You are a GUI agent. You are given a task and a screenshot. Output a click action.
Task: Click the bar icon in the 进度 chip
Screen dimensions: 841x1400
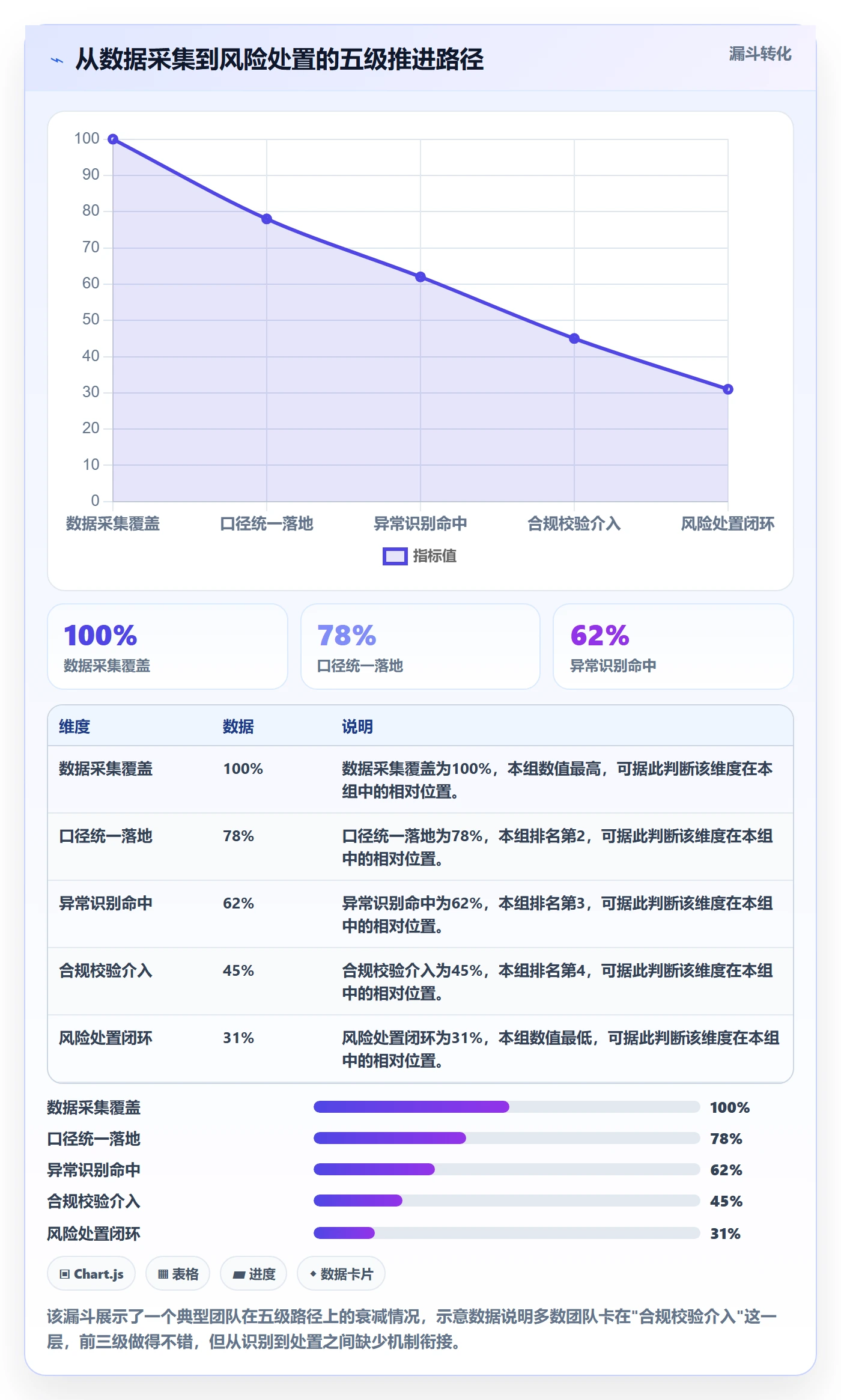(x=238, y=1274)
